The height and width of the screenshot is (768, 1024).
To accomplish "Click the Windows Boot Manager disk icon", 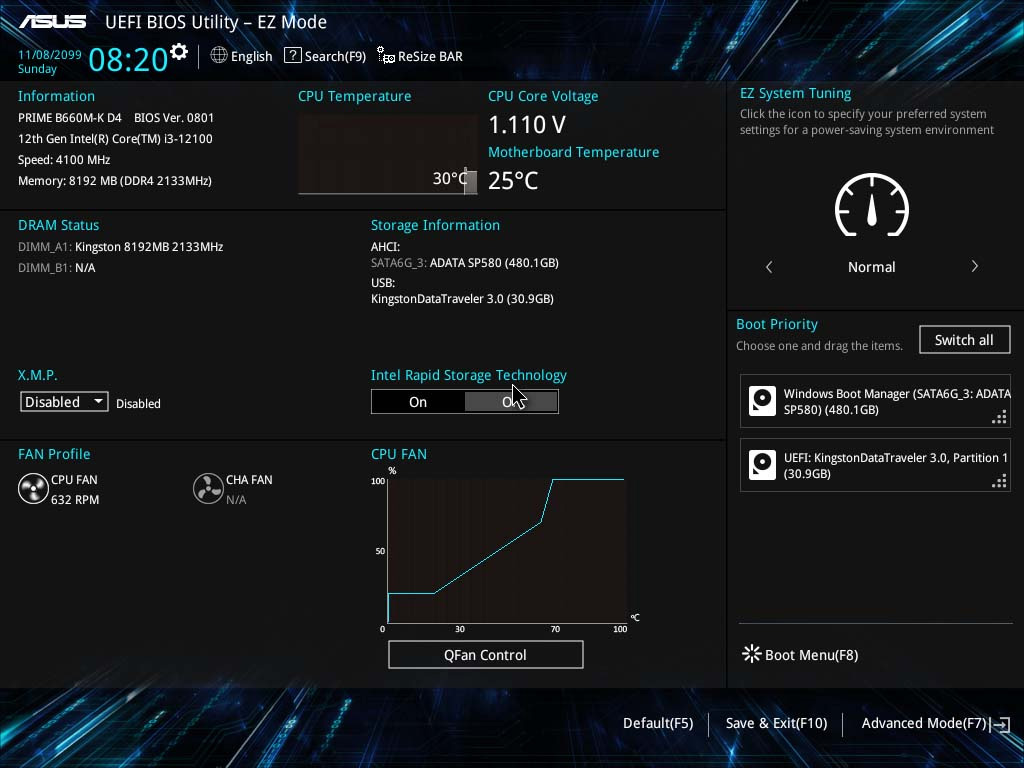I will (762, 401).
